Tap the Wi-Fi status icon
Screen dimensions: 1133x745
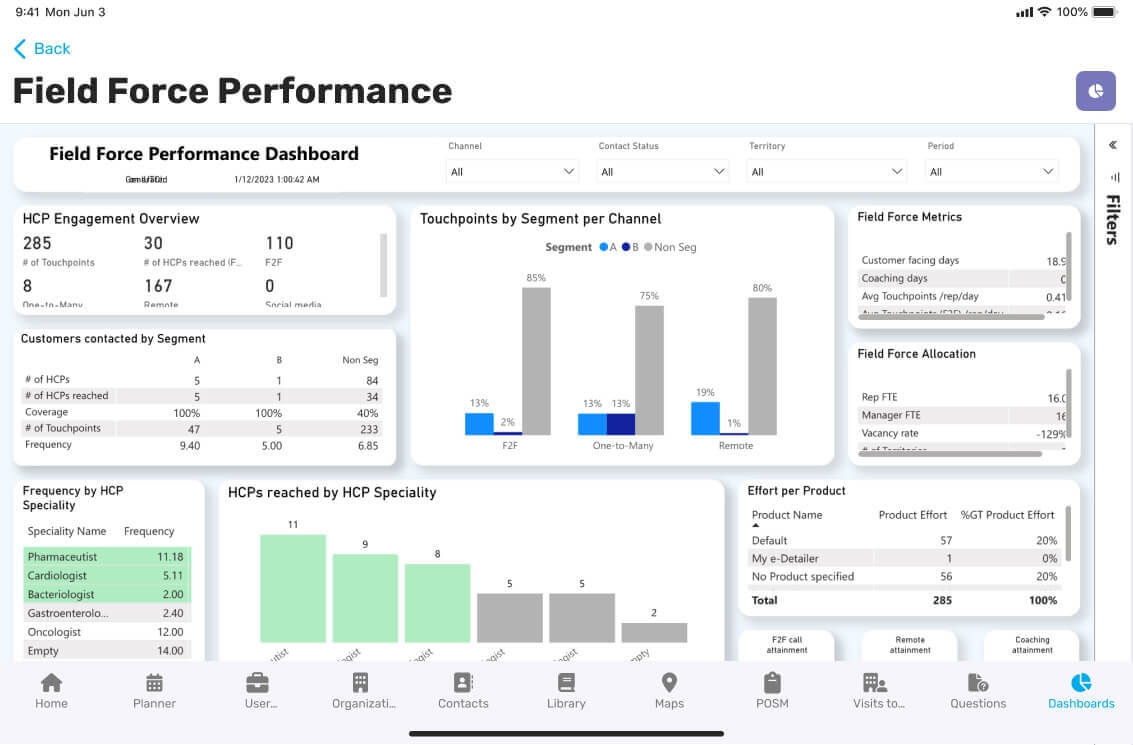click(1044, 12)
